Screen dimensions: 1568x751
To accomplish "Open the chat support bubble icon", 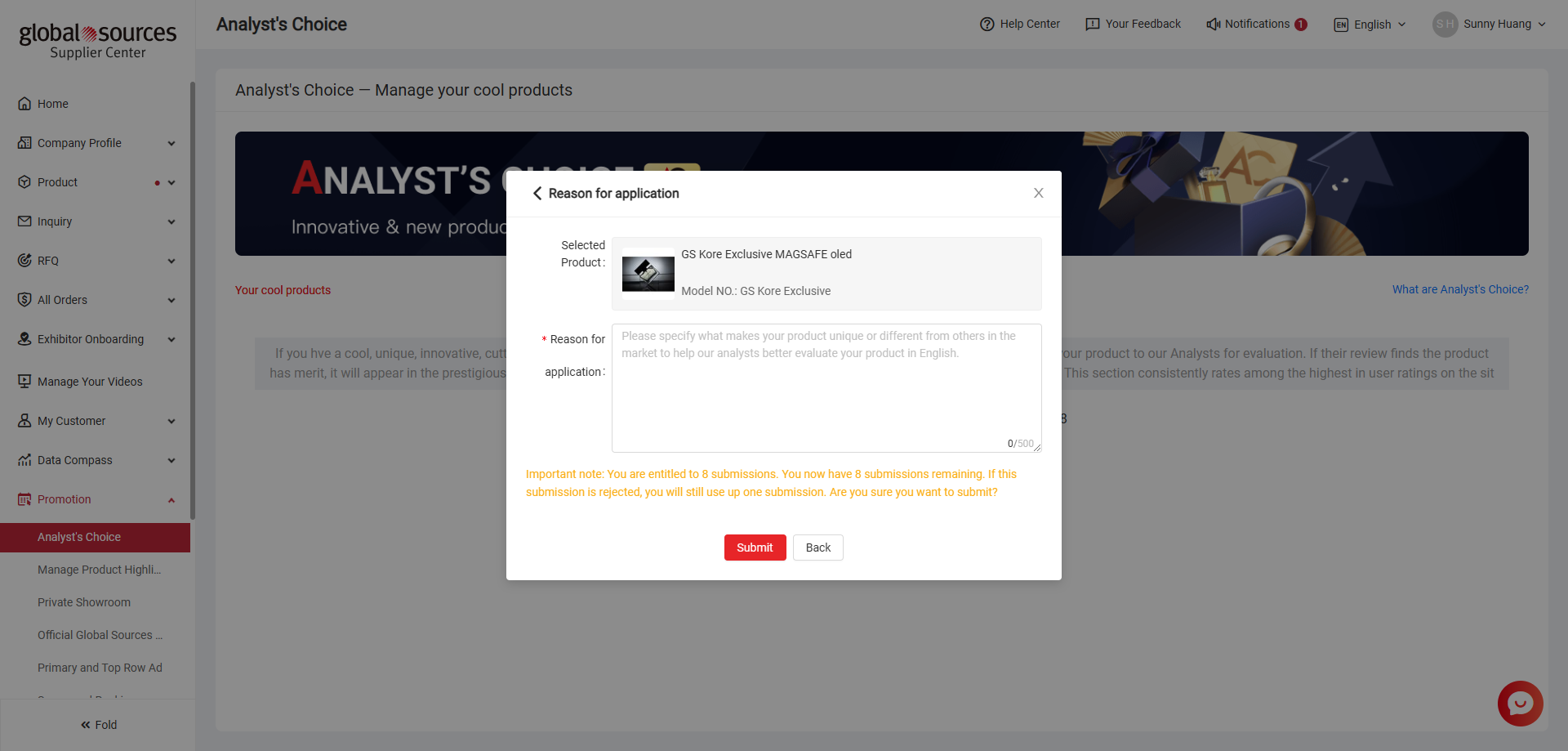I will pos(1520,703).
